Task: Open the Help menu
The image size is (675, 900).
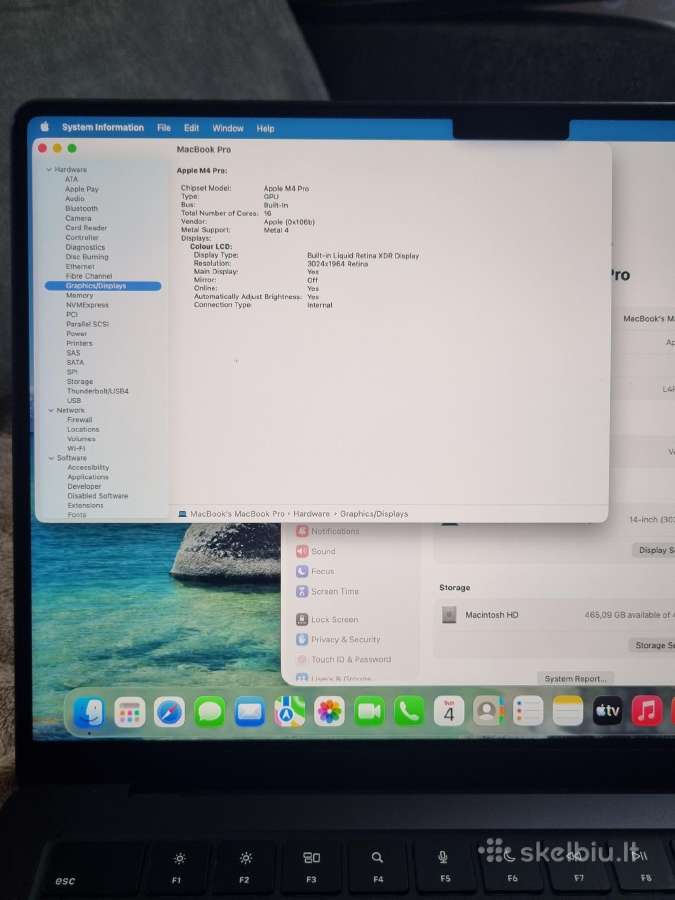Action: pos(265,129)
